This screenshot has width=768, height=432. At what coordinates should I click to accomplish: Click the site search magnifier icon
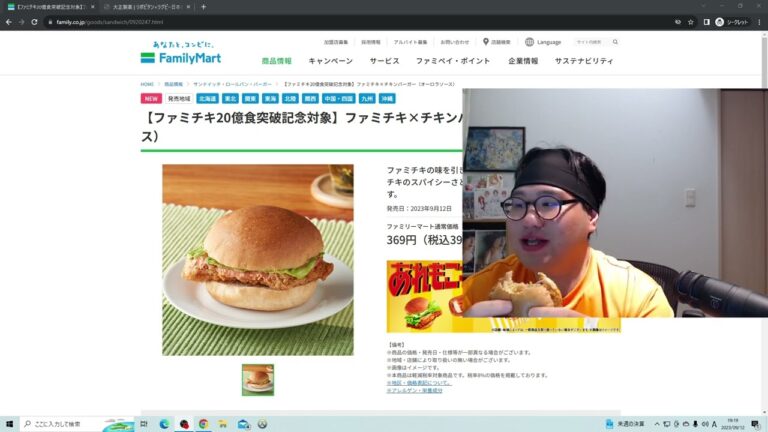[615, 42]
